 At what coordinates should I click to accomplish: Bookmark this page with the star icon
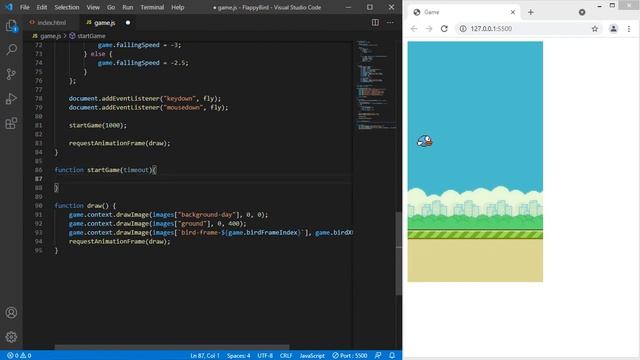(595, 29)
